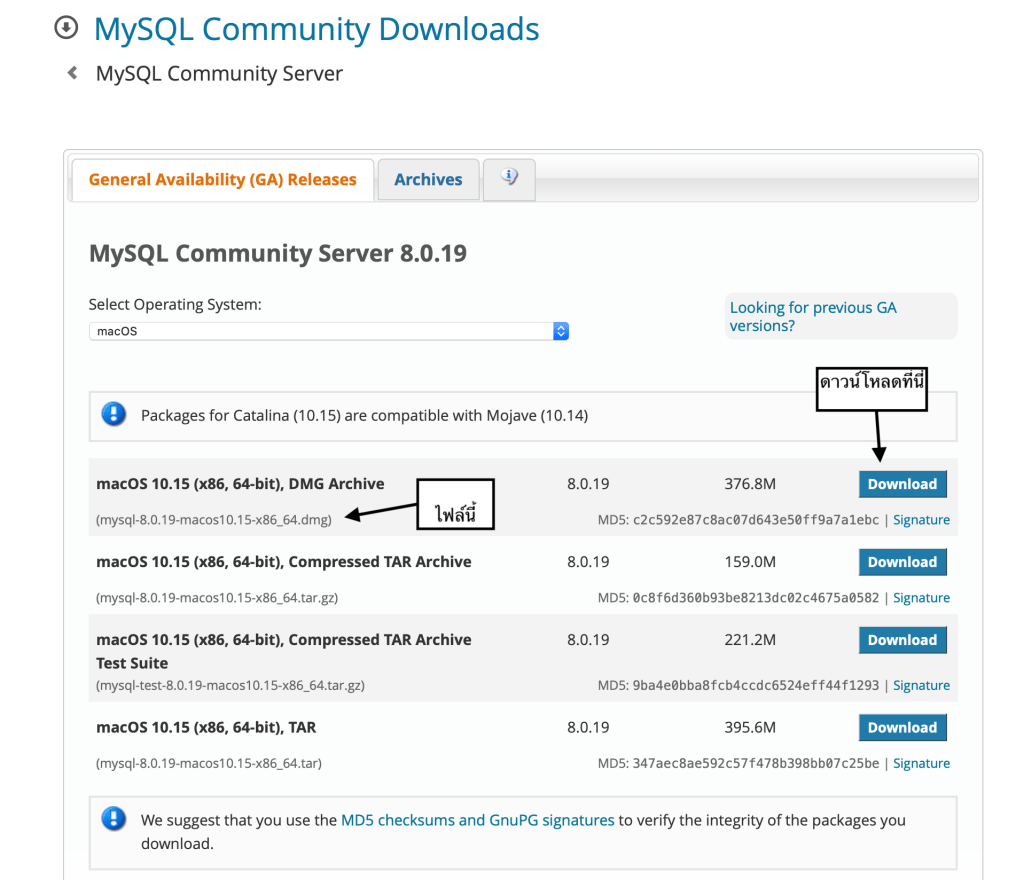The width and height of the screenshot is (1024, 880).
Task: Switch to General Availability (GA) Releases tab
Action: [222, 180]
